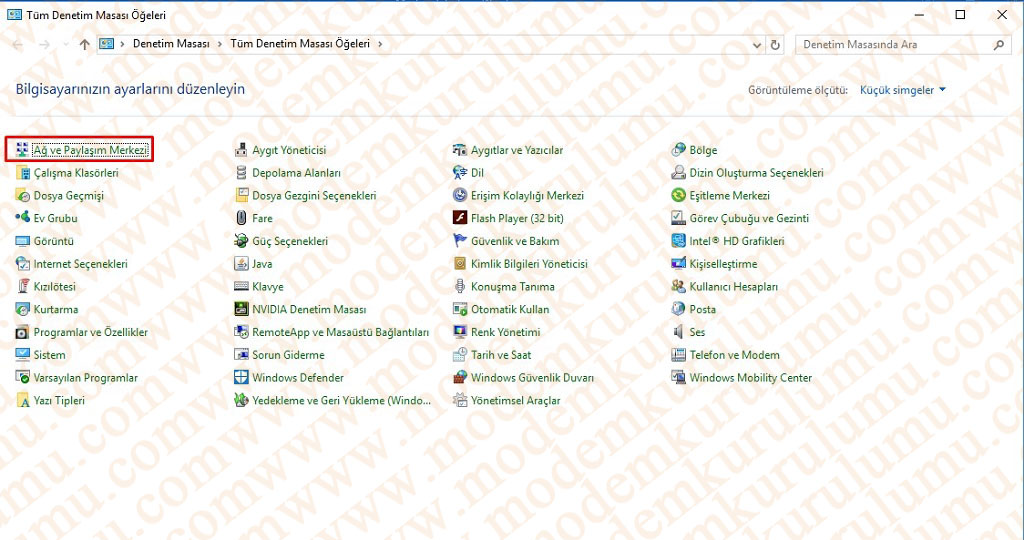1024x540 pixels.
Task: Open Görev Çubuğu ve Gezinti link
Action: click(x=749, y=218)
